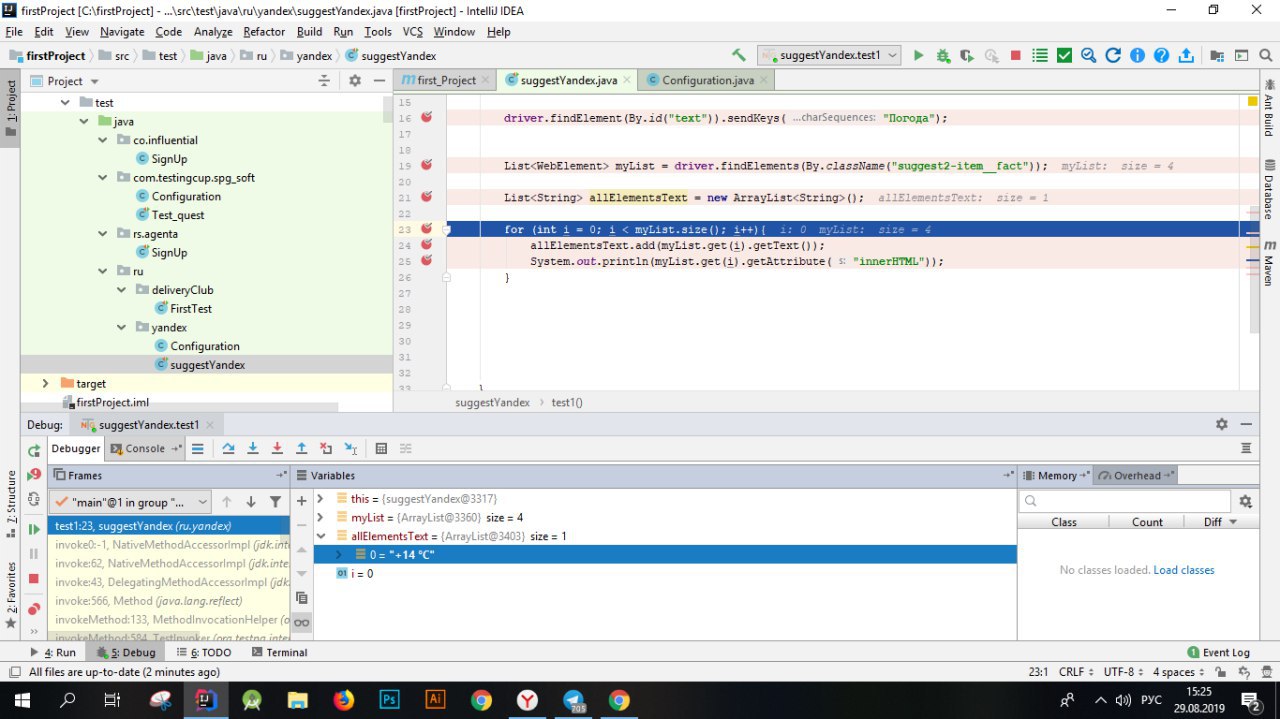Open thread selector "main"@1 dropdown

click(130, 502)
